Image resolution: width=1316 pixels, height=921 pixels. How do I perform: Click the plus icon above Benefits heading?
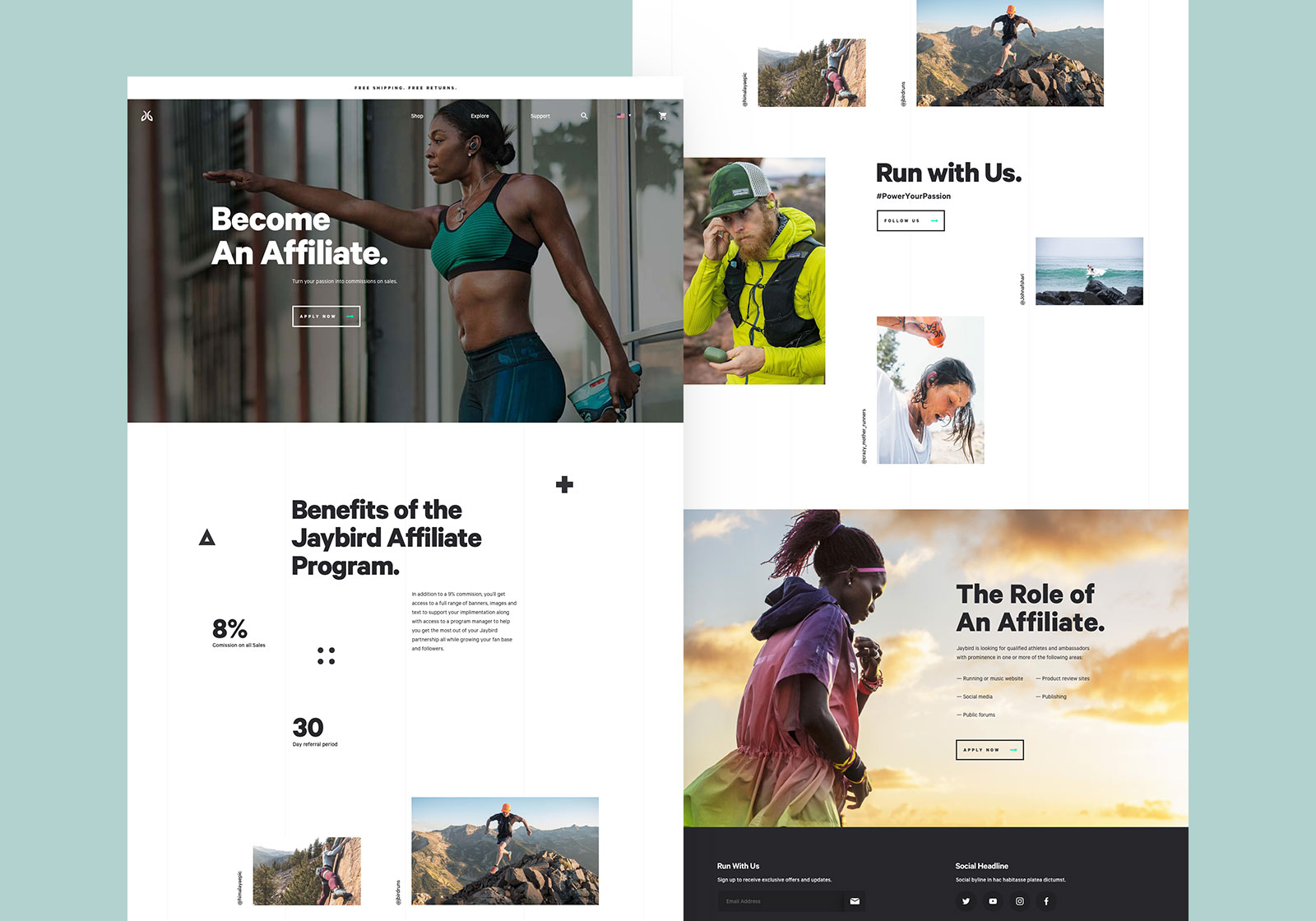[564, 484]
